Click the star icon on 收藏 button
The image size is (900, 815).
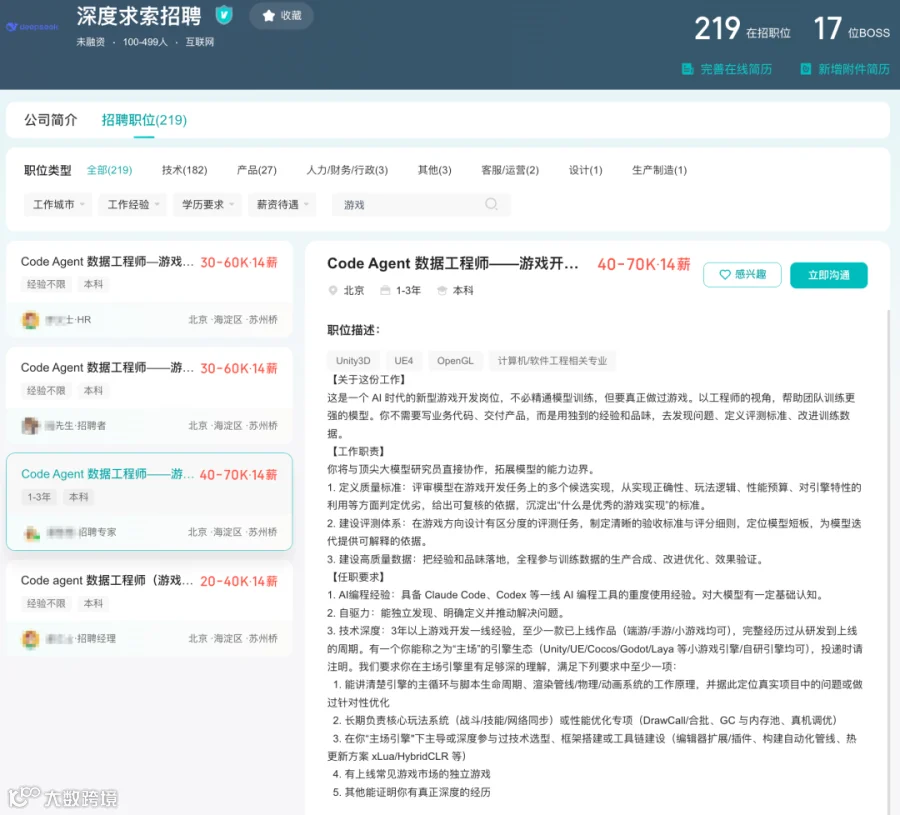coord(269,15)
